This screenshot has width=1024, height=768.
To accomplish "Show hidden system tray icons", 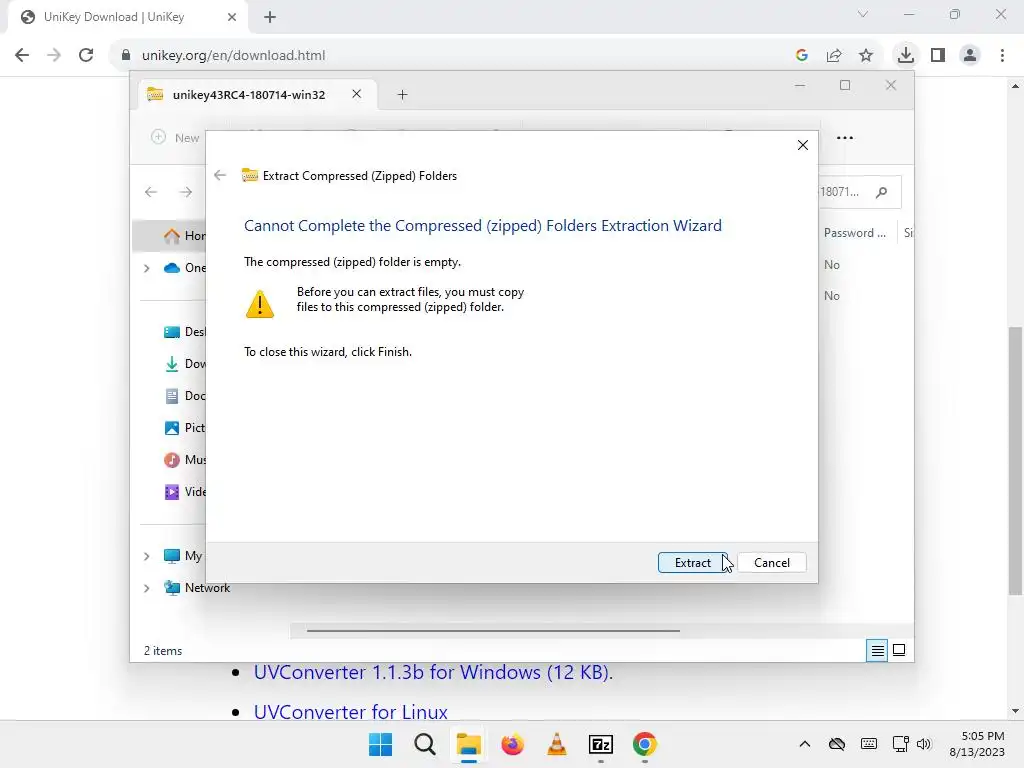I will tap(805, 744).
